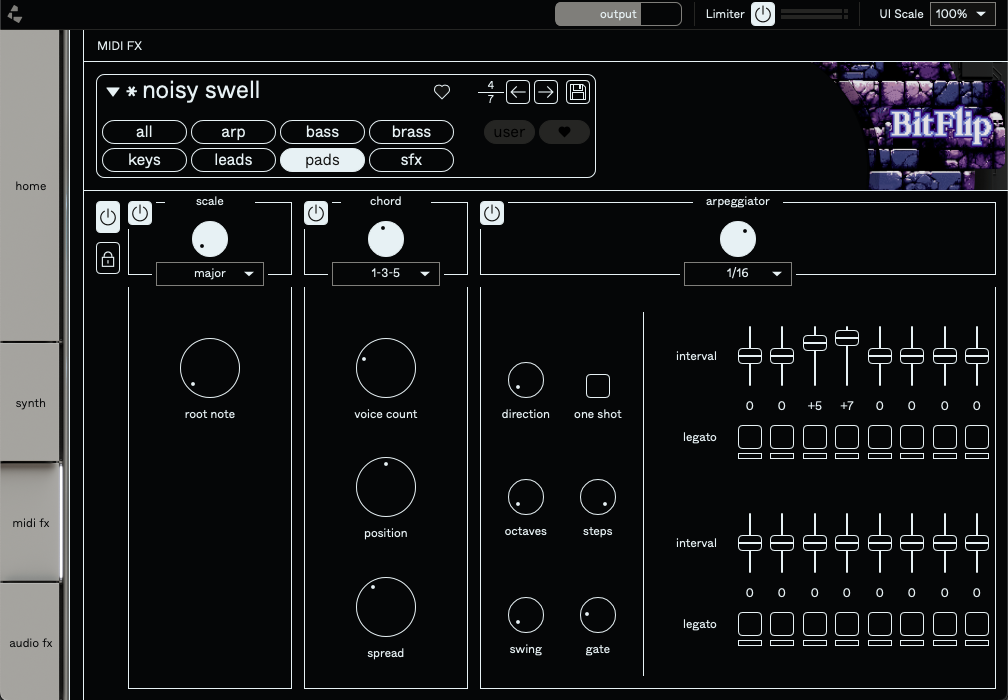
Task: Click the gate knob
Action: (597, 615)
